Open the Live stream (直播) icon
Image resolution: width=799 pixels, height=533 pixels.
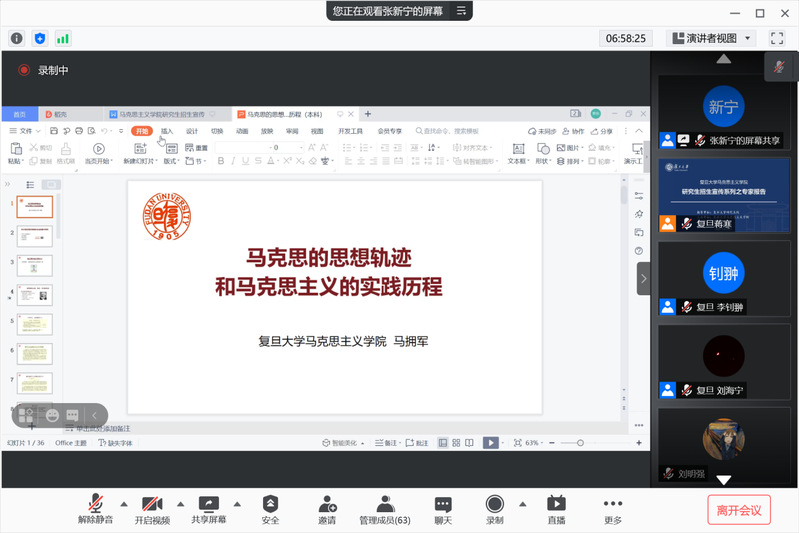point(556,509)
